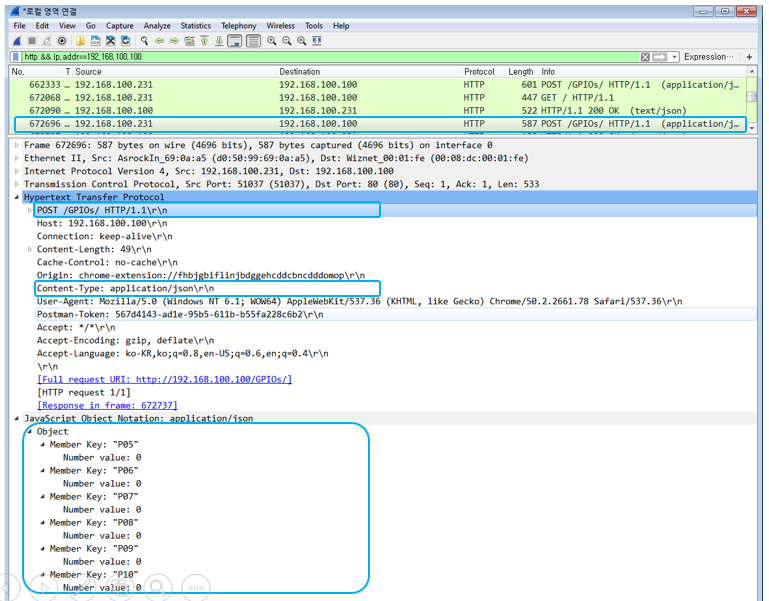The image size is (769, 601).
Task: Zoom in the main window text
Action: [x=271, y=41]
